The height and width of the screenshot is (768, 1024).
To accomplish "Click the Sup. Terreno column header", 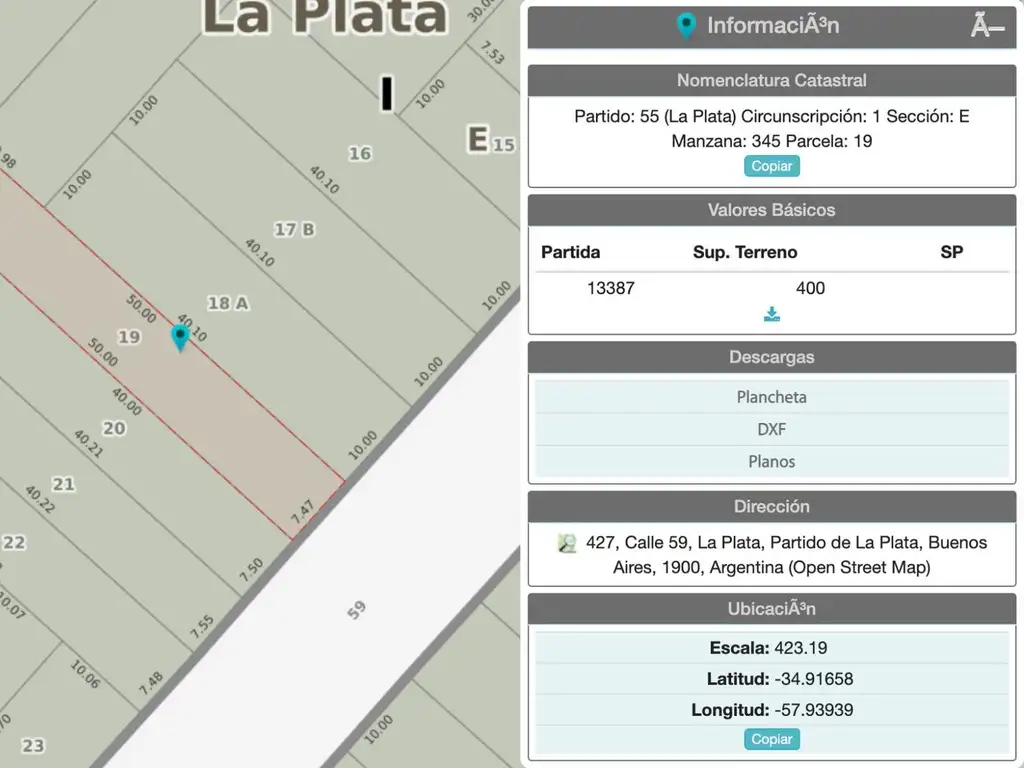I will tap(745, 252).
